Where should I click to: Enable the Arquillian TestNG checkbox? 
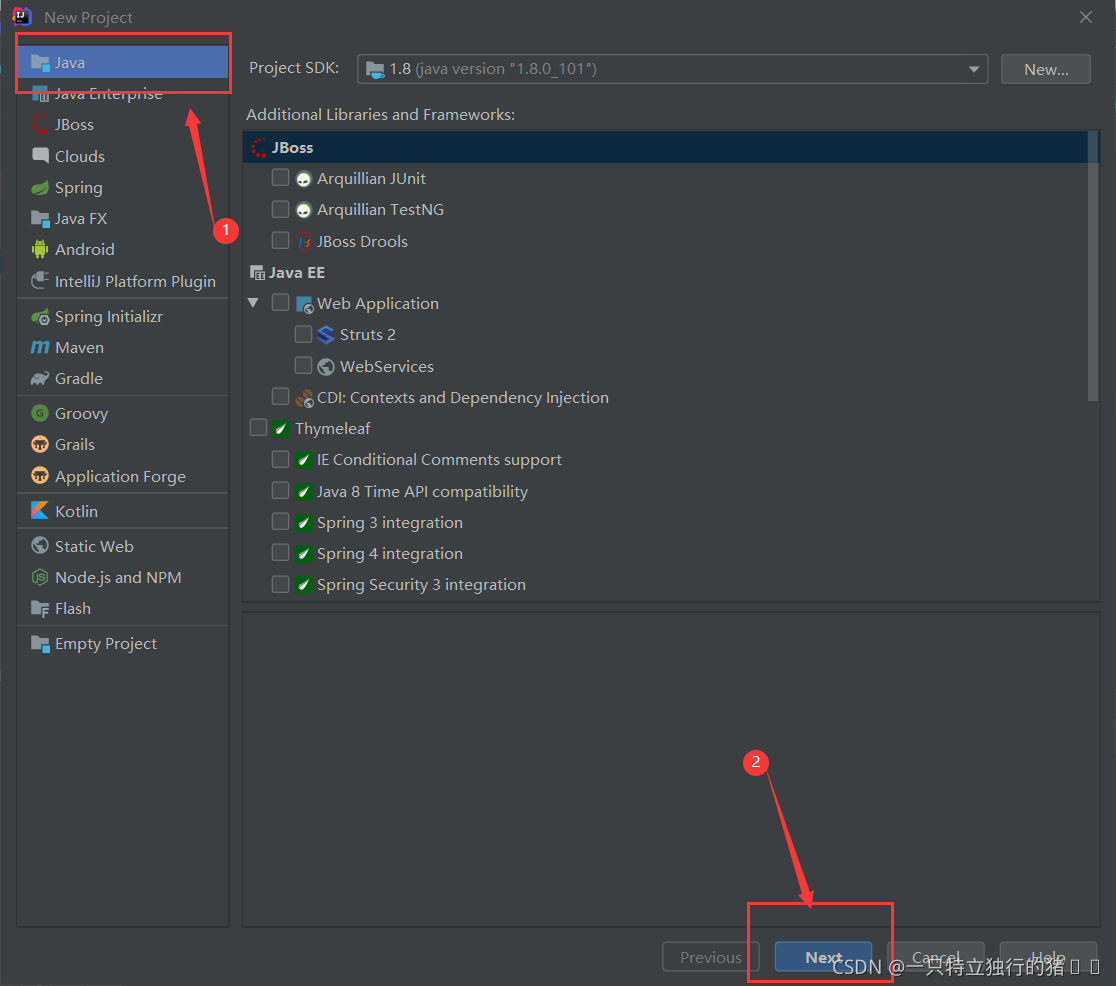click(280, 209)
